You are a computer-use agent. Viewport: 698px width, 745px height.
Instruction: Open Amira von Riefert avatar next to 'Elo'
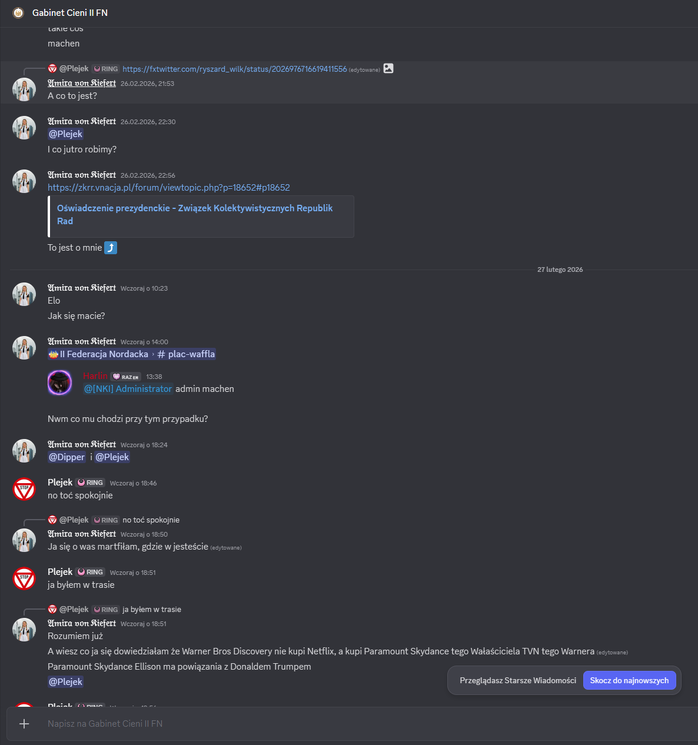tap(24, 294)
